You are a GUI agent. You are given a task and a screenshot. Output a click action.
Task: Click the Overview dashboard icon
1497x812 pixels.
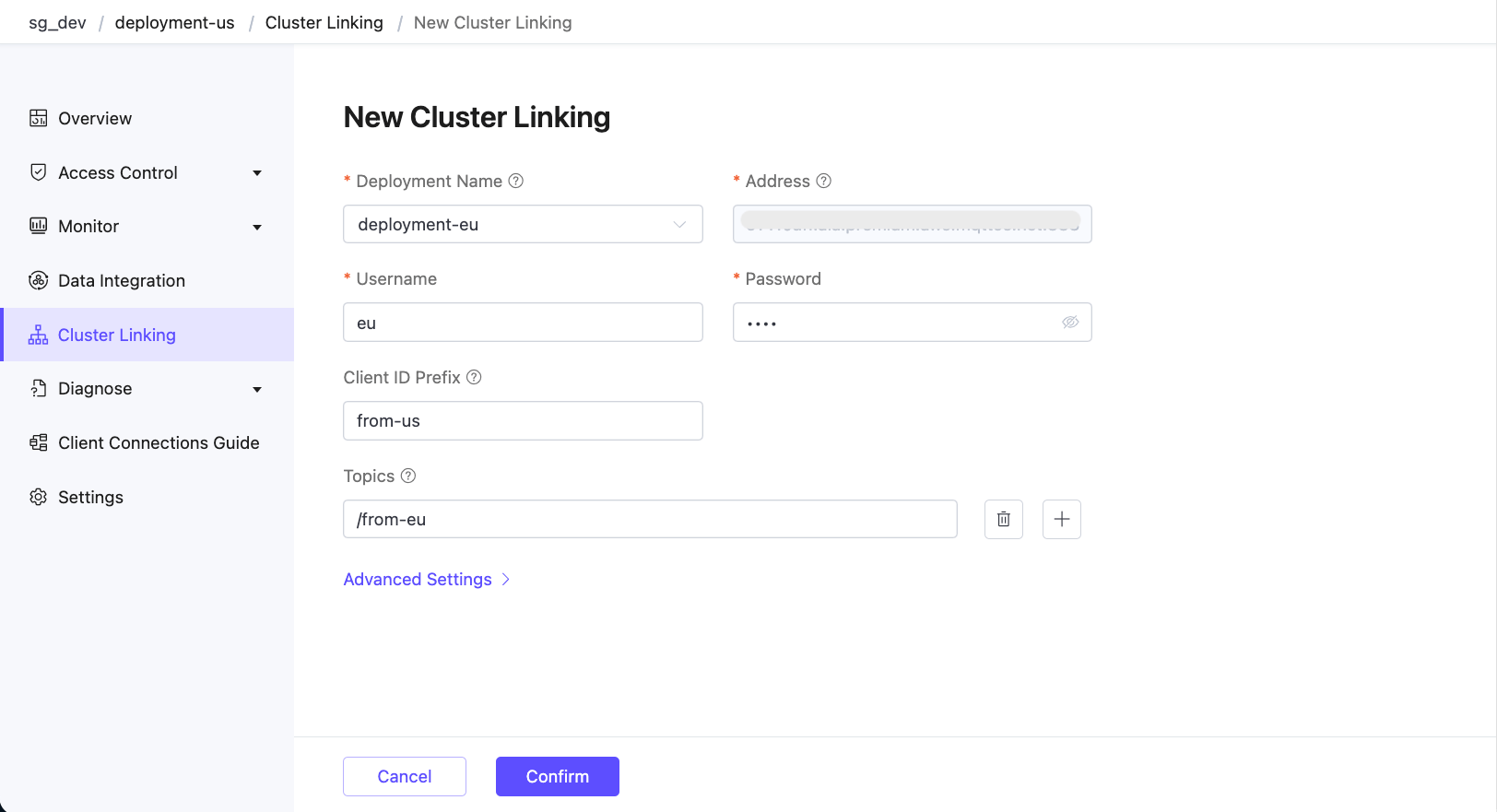click(38, 118)
